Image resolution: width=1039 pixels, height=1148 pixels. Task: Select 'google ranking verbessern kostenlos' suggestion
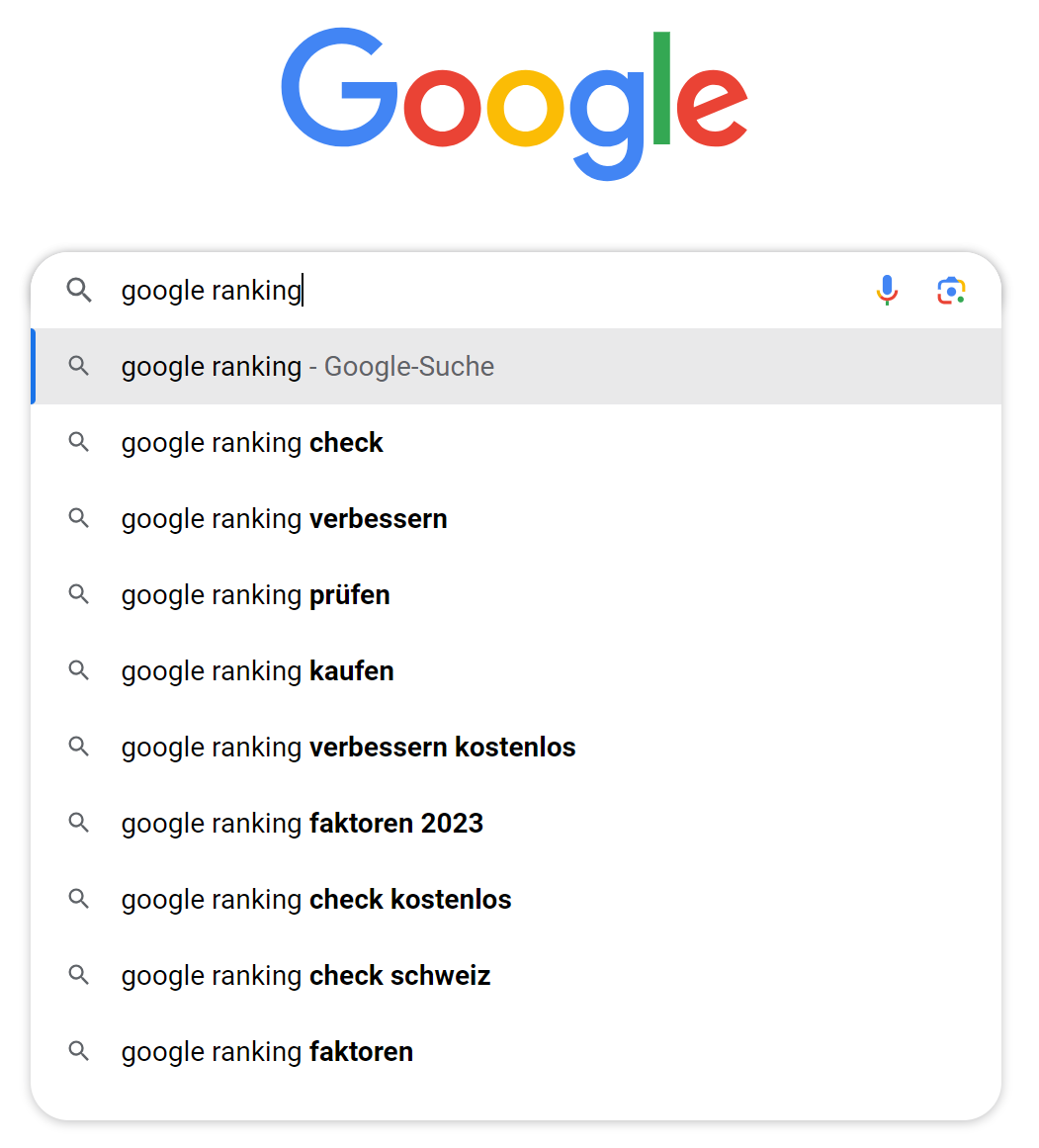[x=348, y=748]
